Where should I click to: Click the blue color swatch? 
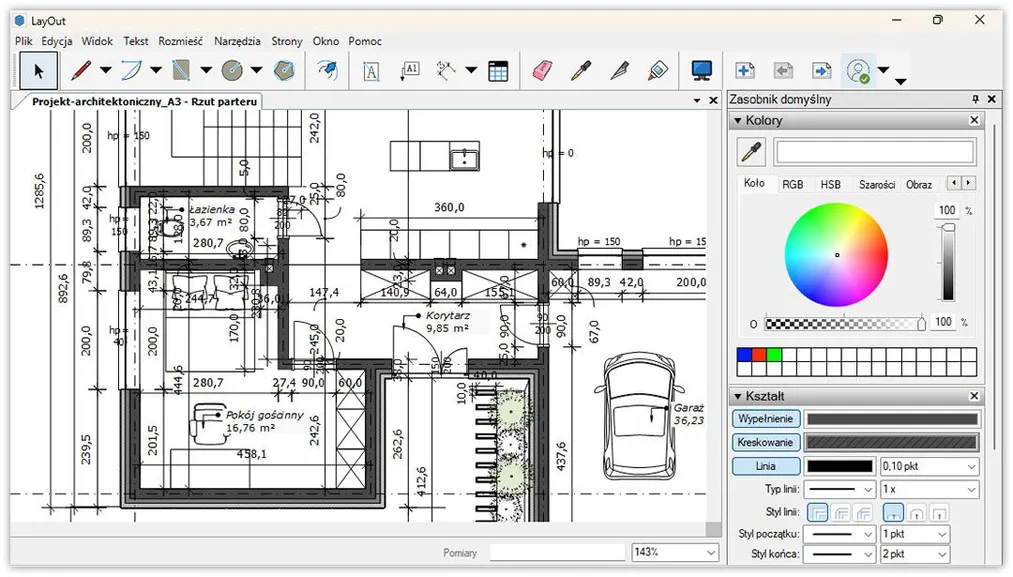click(x=743, y=355)
